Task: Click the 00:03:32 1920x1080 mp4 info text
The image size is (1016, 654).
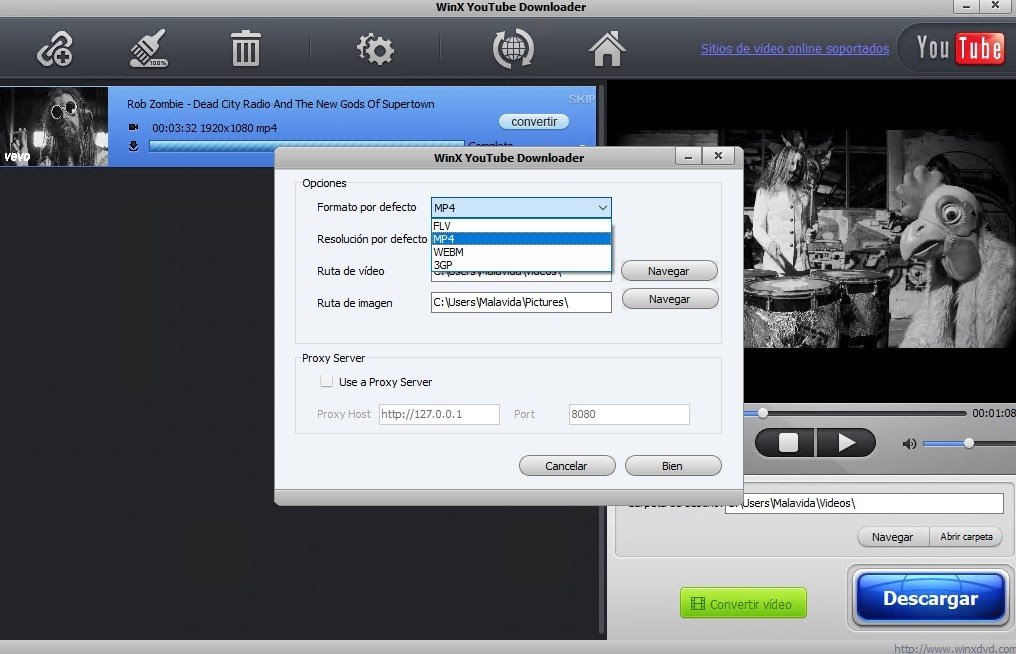Action: (x=214, y=128)
